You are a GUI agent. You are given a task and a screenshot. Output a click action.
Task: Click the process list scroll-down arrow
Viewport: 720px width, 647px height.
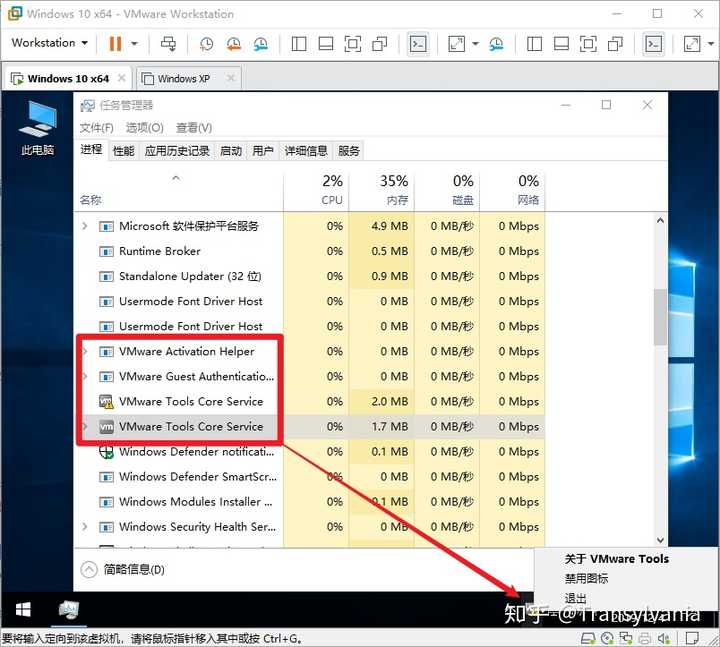point(660,540)
